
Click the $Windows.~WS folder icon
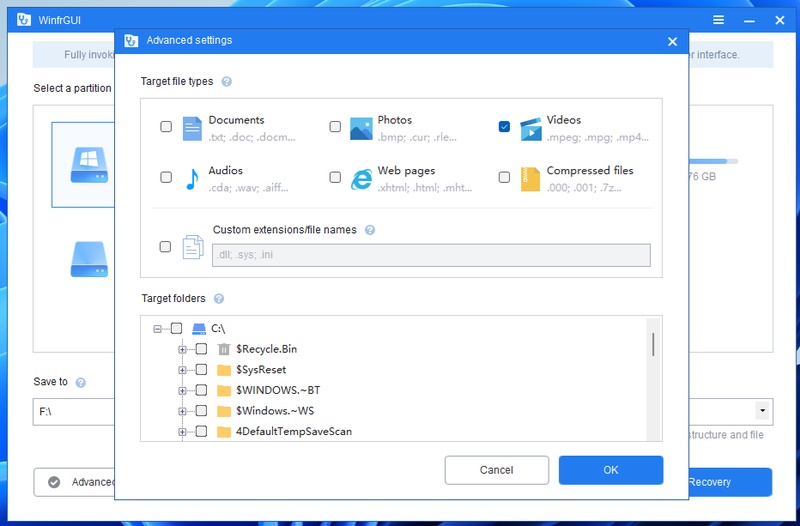click(224, 411)
